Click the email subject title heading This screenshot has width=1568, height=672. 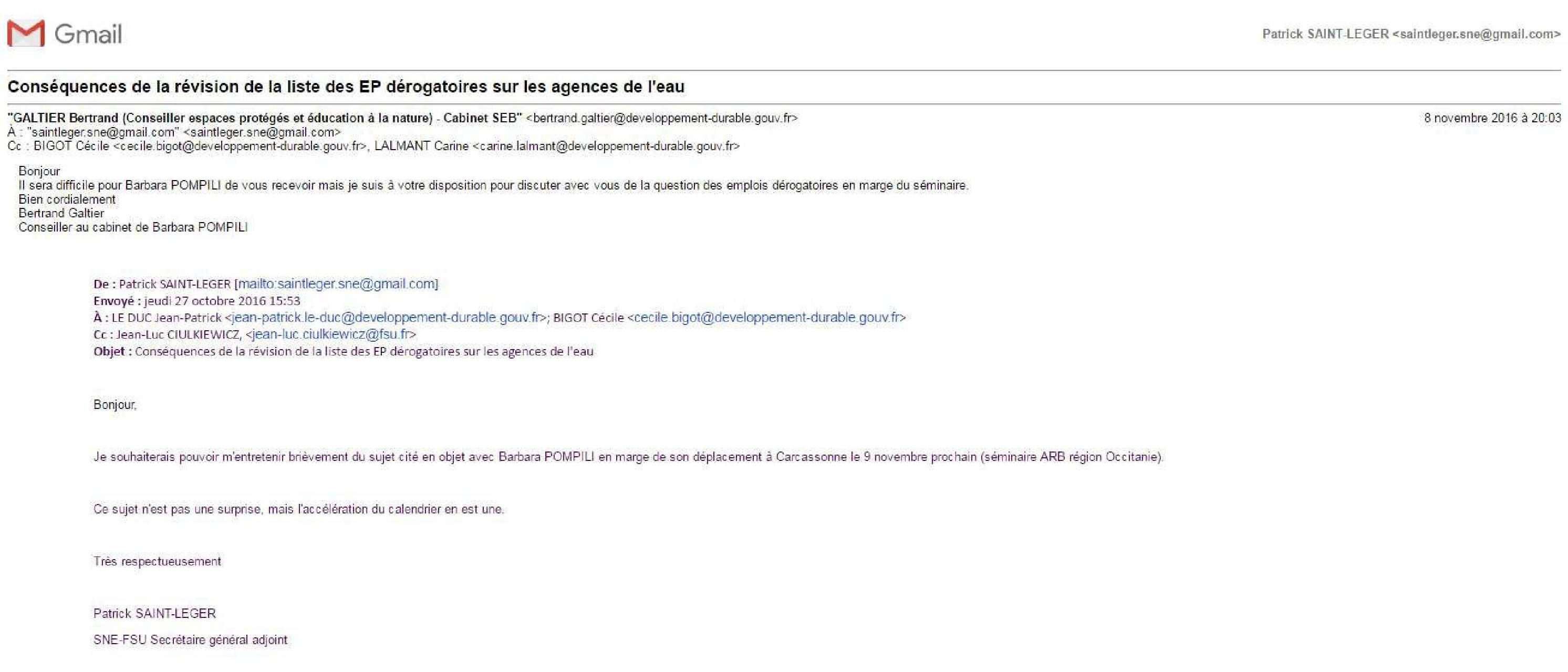346,87
